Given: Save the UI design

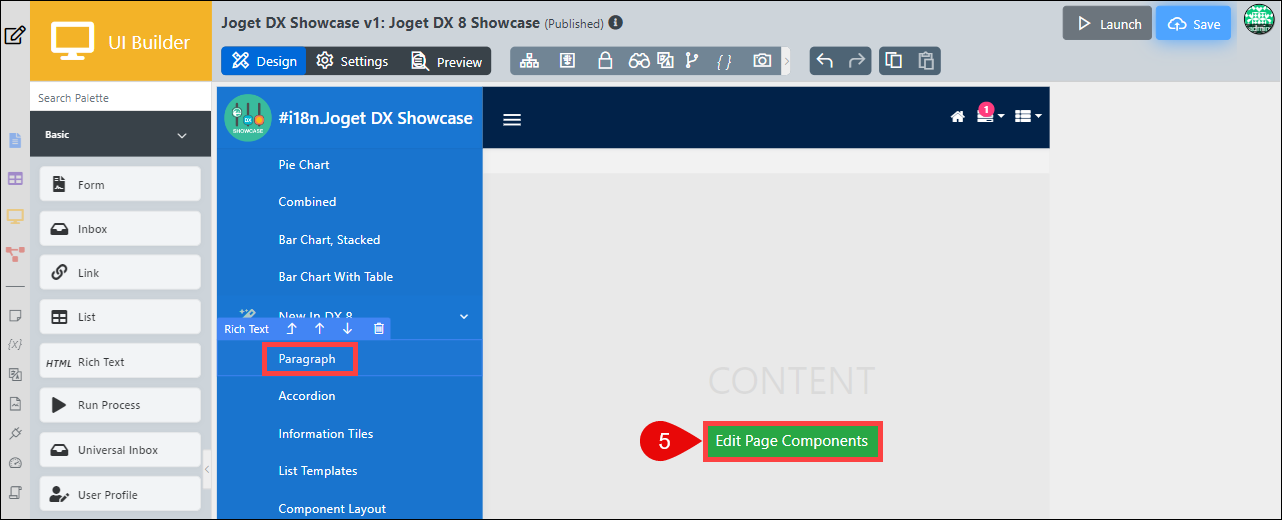Looking at the screenshot, I should point(1193,24).
